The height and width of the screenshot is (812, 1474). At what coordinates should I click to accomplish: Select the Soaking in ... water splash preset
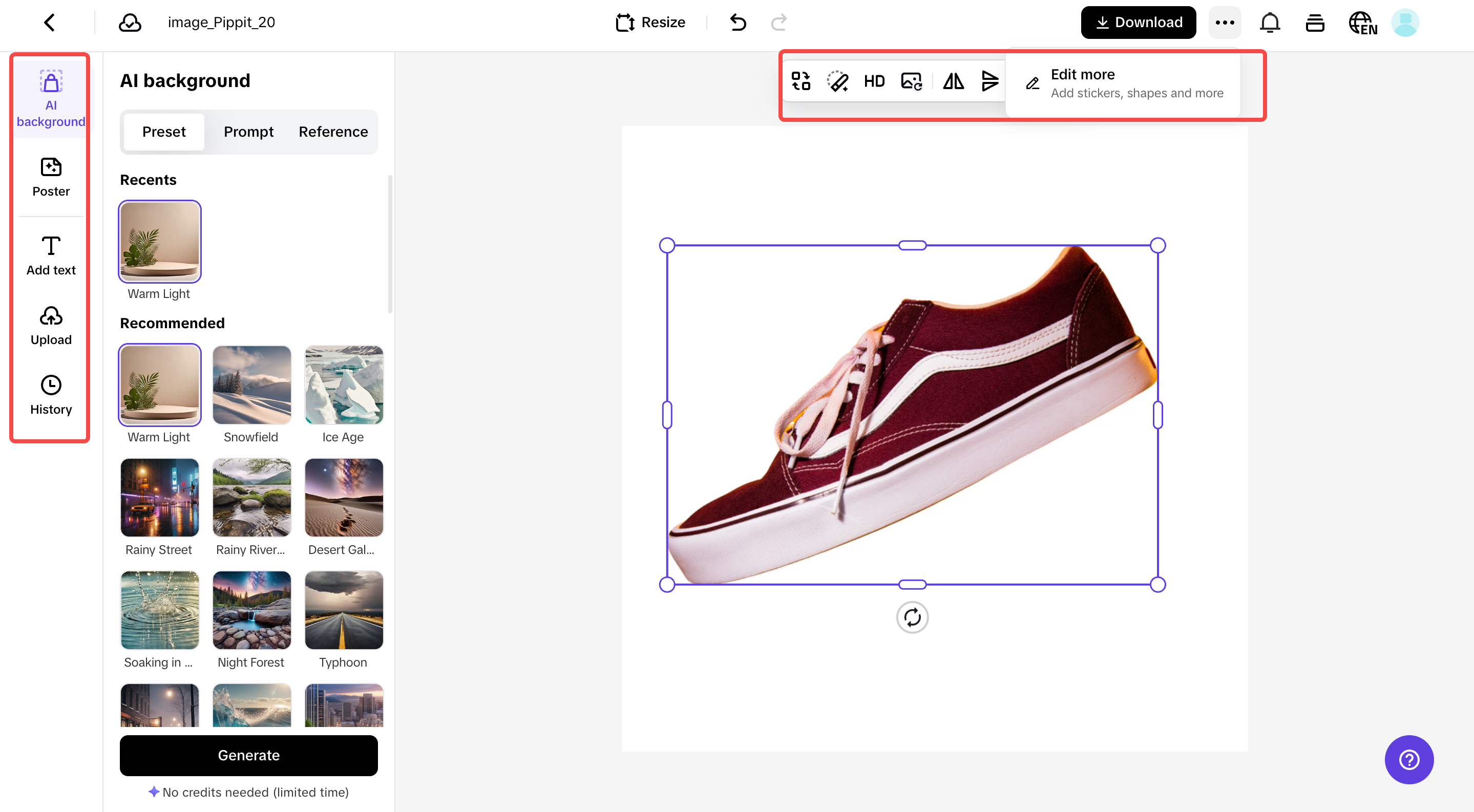[160, 610]
